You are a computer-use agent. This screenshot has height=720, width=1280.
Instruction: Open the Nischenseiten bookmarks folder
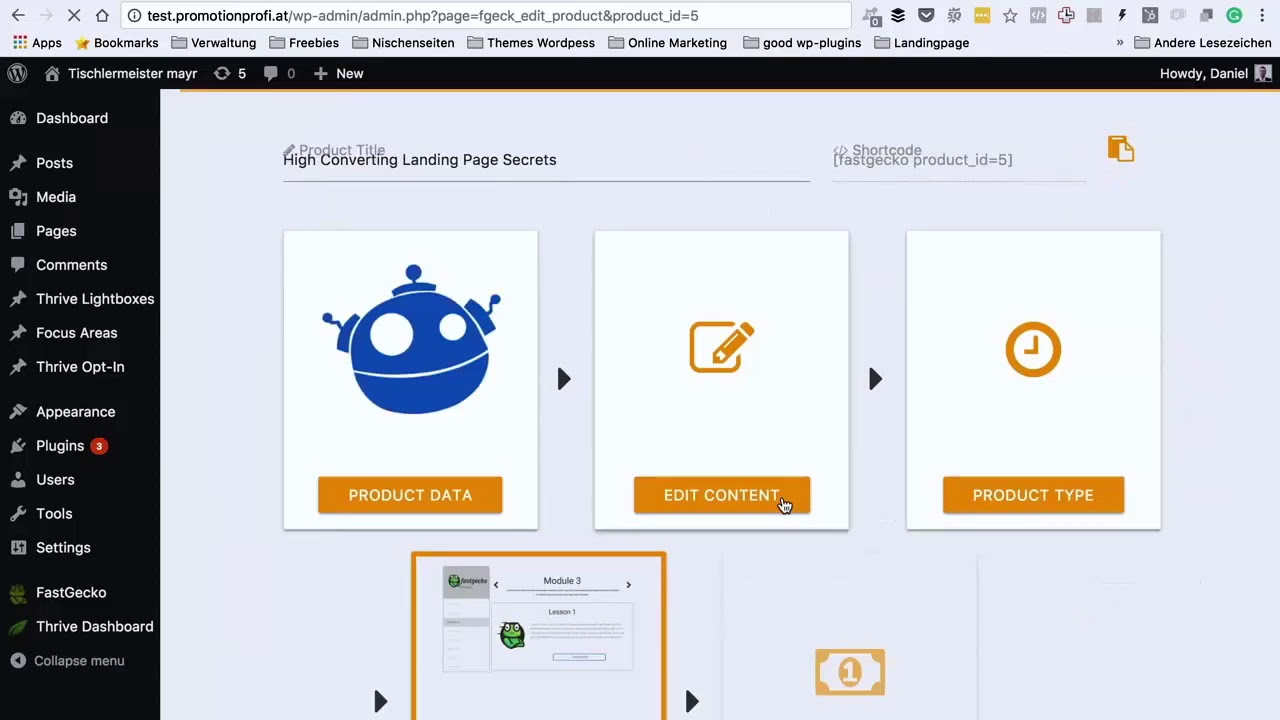pyautogui.click(x=402, y=43)
